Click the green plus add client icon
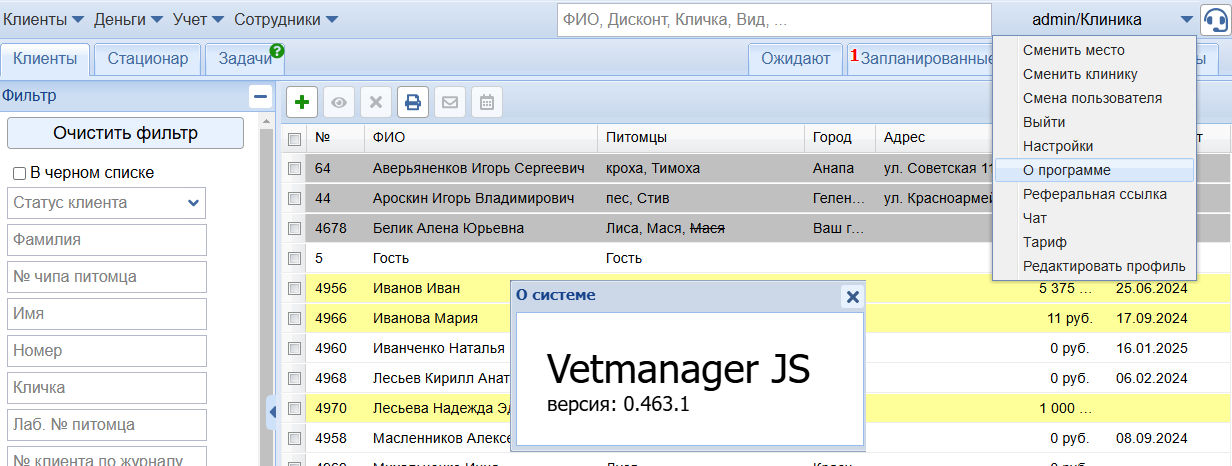The image size is (1232, 466). [302, 102]
